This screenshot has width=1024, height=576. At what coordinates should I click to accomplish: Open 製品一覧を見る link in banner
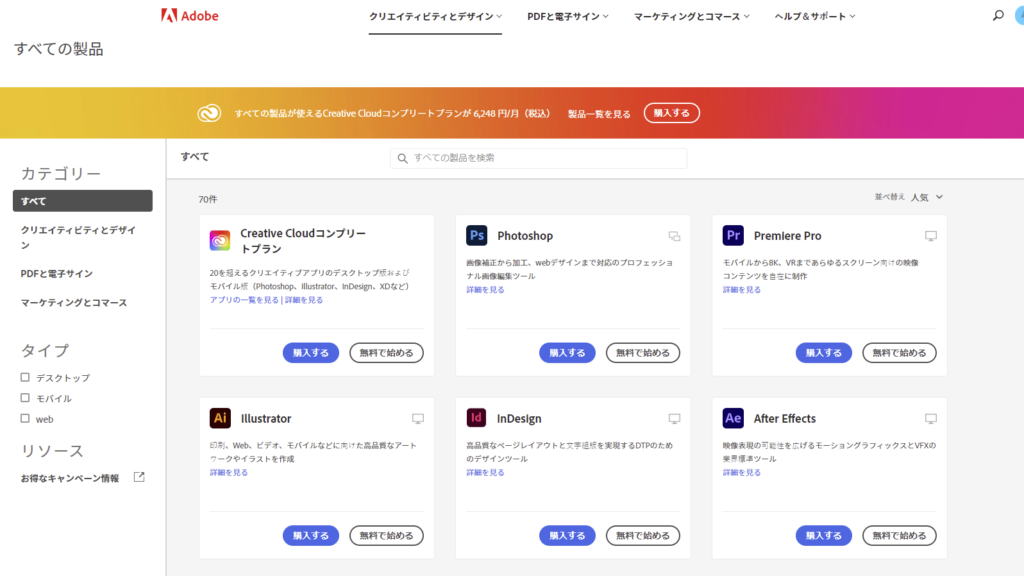pos(599,114)
